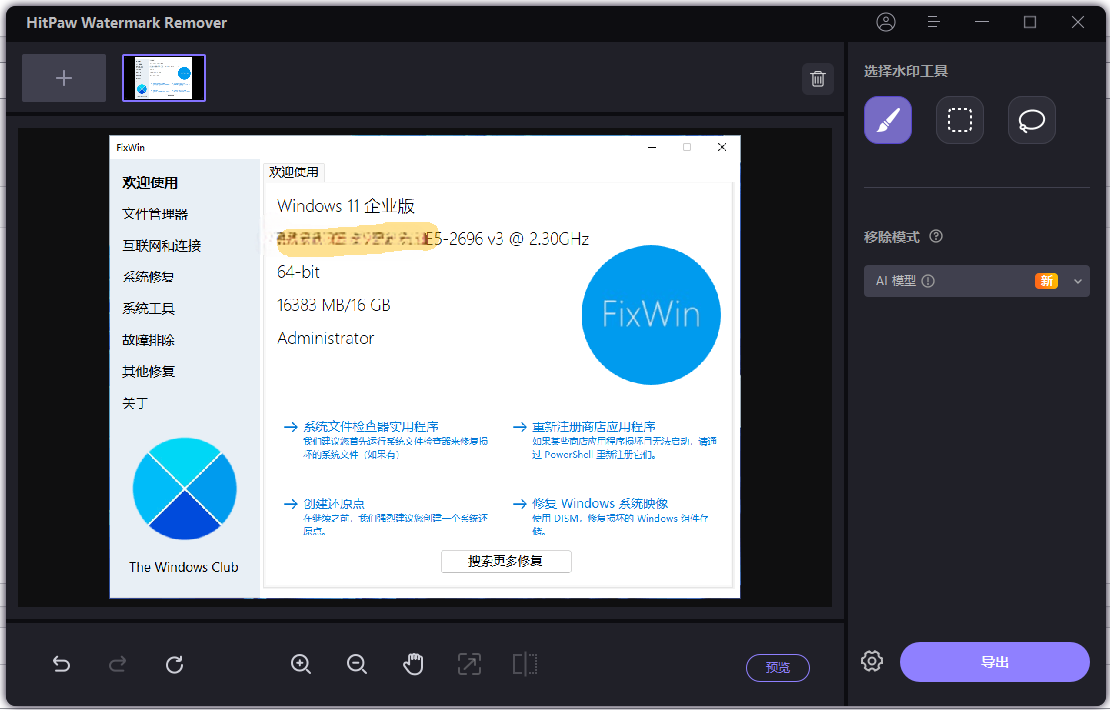Click the Windows 11 企业版 text
1110x710 pixels.
pos(345,206)
